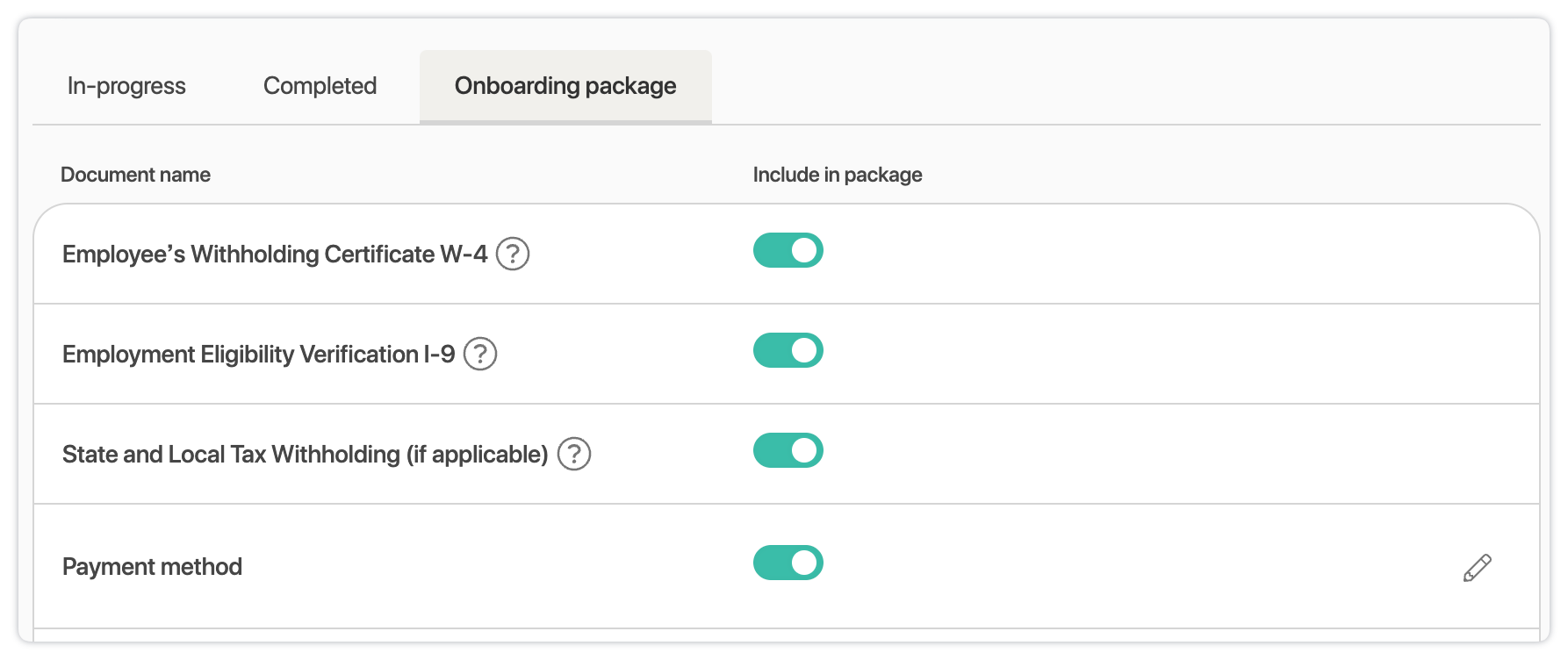This screenshot has width=1568, height=660.
Task: Select the Onboarding package tab
Action: point(565,86)
